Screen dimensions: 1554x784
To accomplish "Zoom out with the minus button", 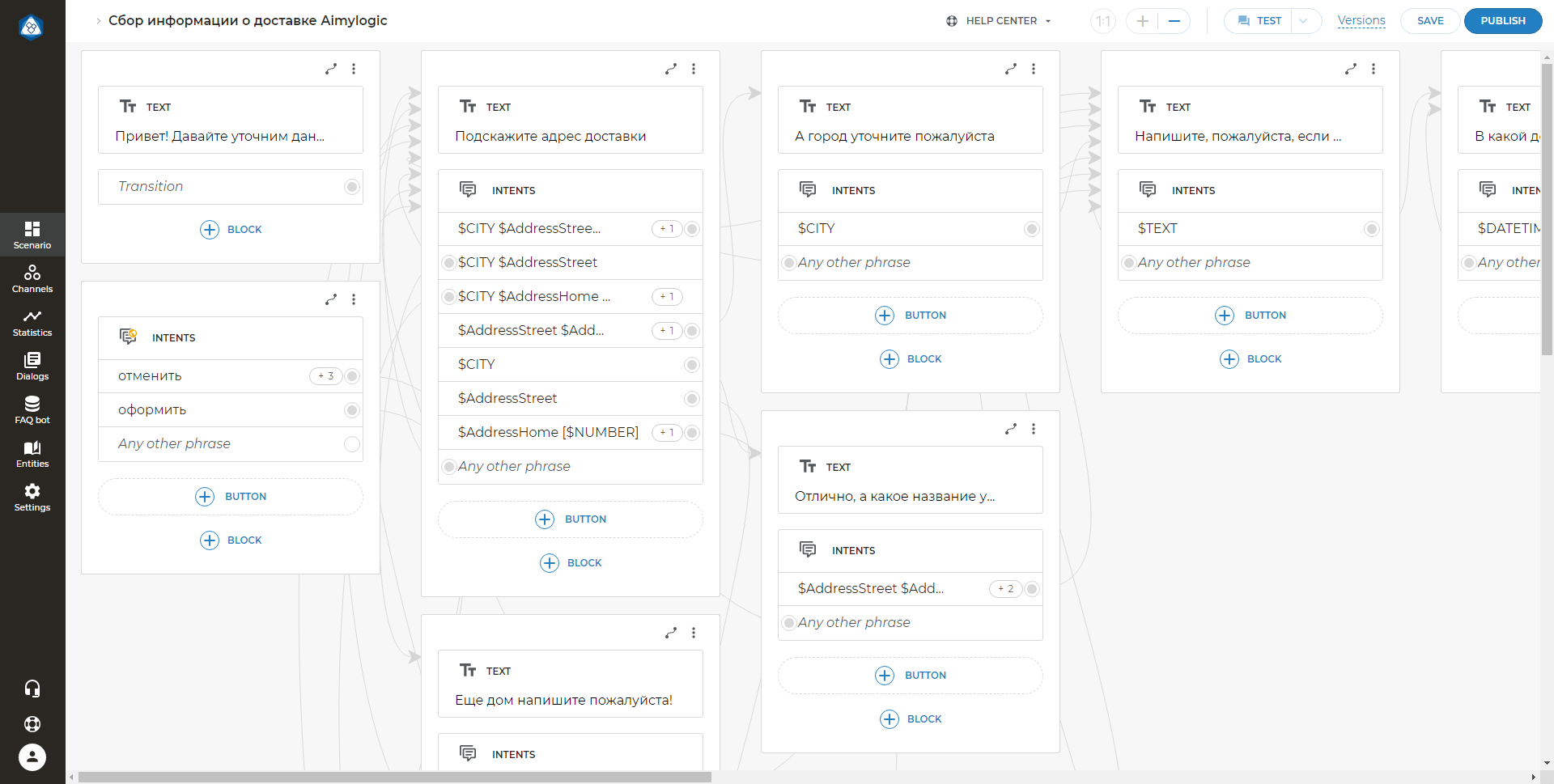I will [1174, 21].
